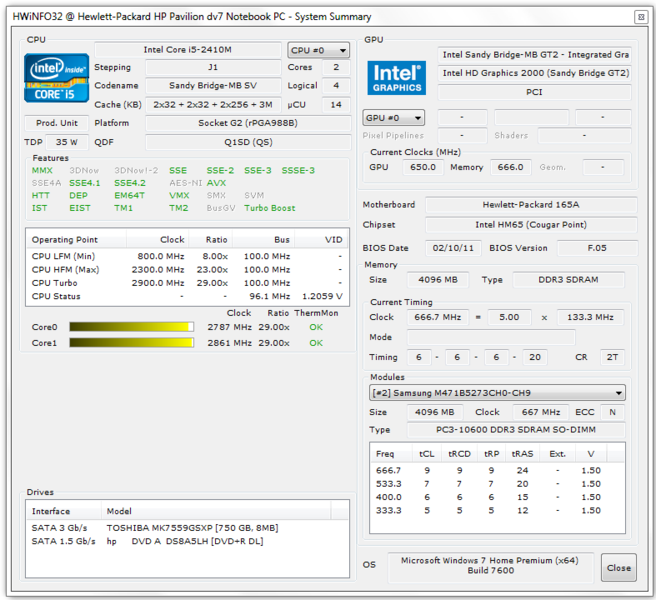The width and height of the screenshot is (656, 600).
Task: Click the 133.3 MHz base clock field
Action: (x=590, y=317)
